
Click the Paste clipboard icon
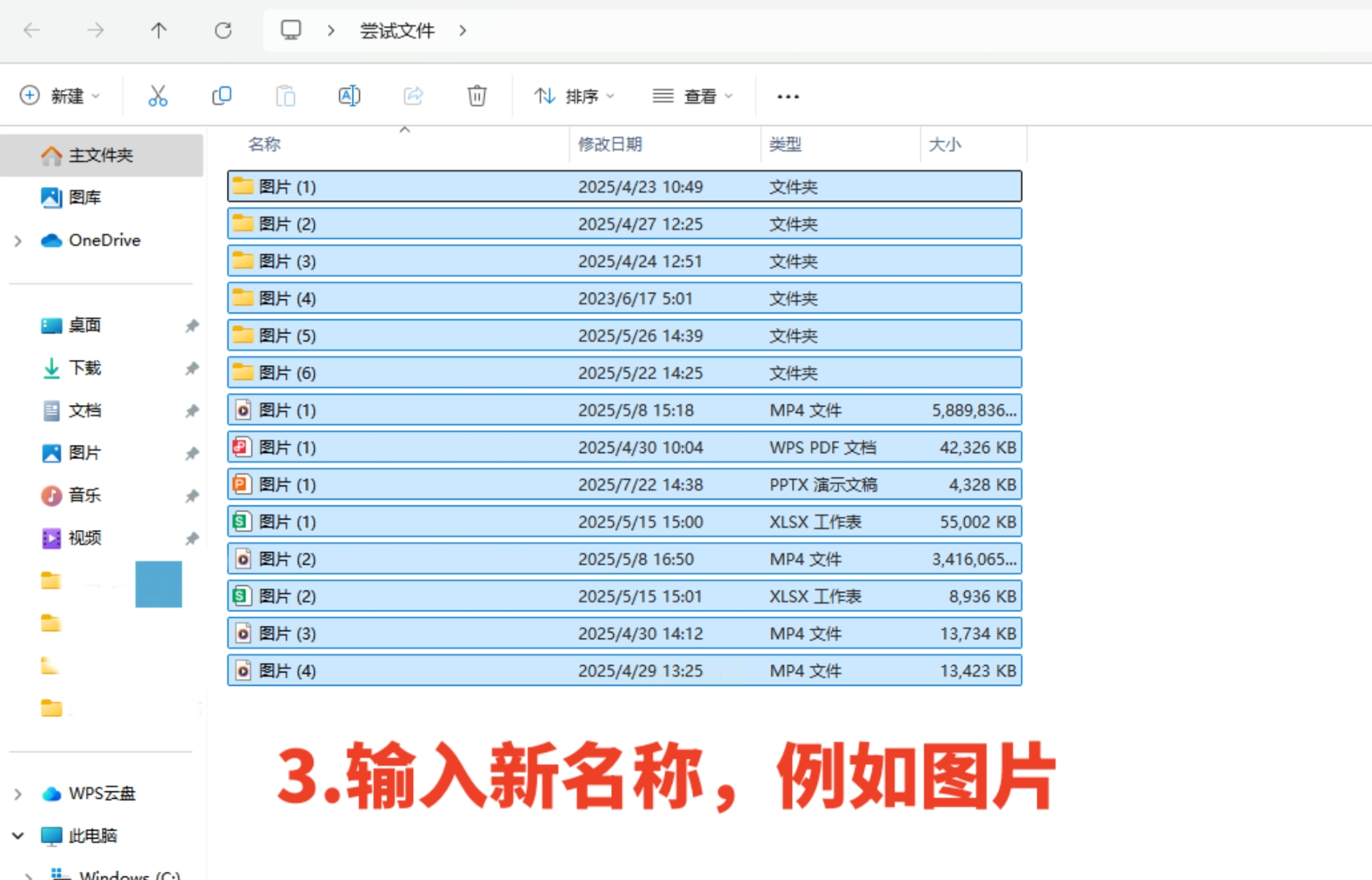click(x=285, y=96)
